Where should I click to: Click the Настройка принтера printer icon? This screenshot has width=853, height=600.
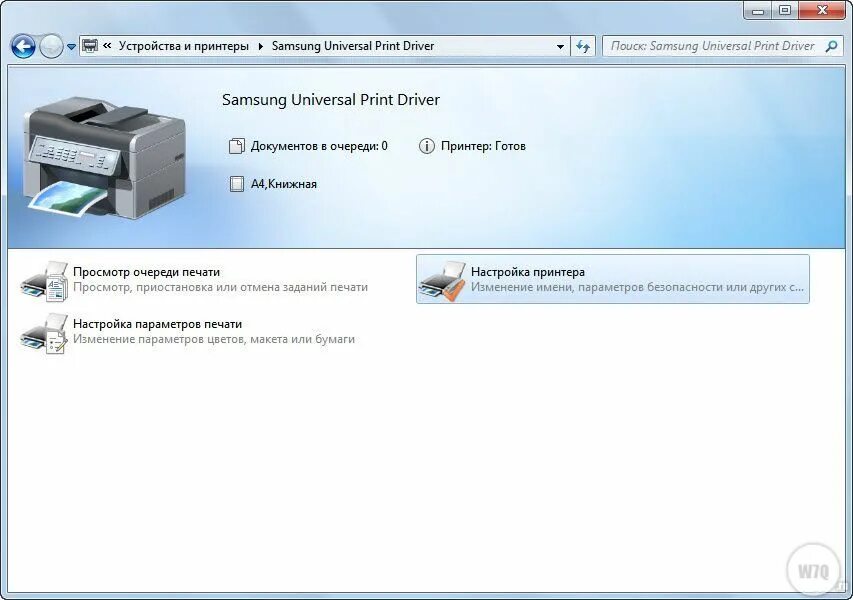pyautogui.click(x=442, y=281)
